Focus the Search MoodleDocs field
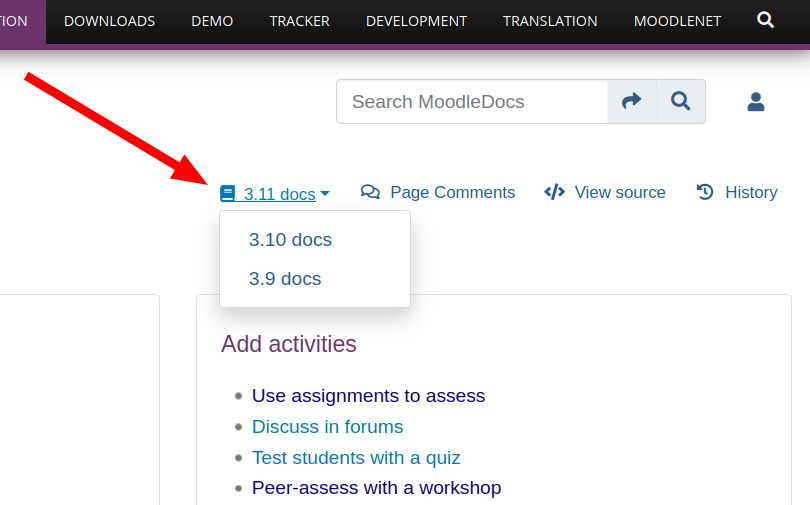 click(x=472, y=102)
